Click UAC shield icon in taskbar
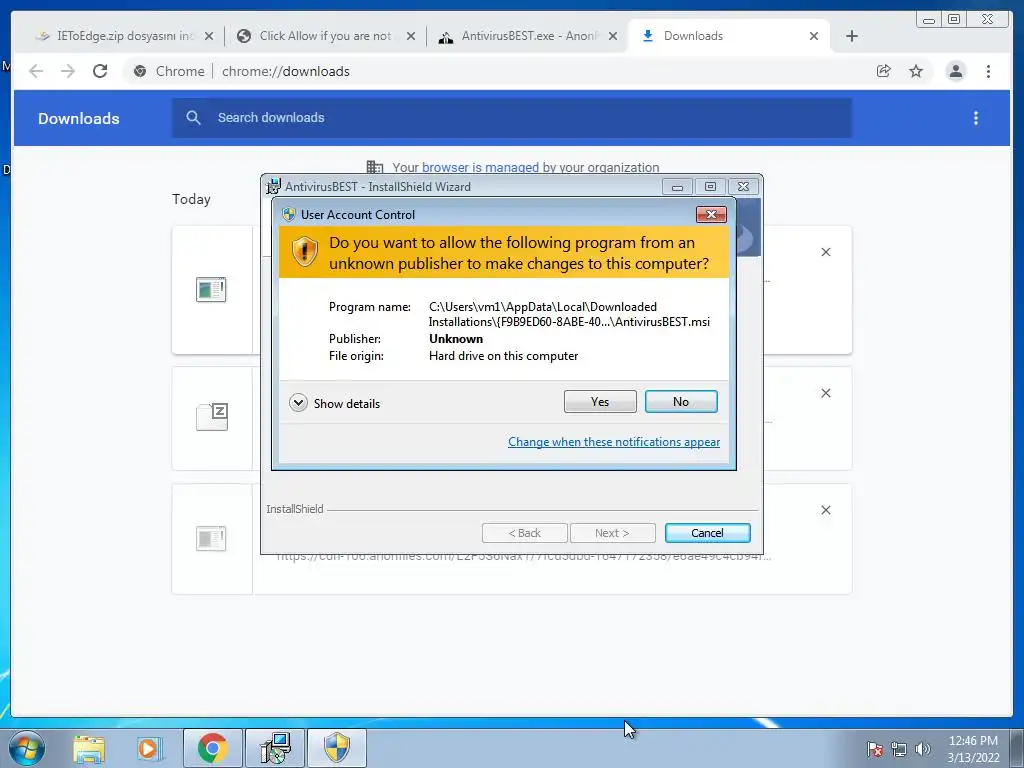Viewport: 1024px width, 768px height. click(x=337, y=748)
